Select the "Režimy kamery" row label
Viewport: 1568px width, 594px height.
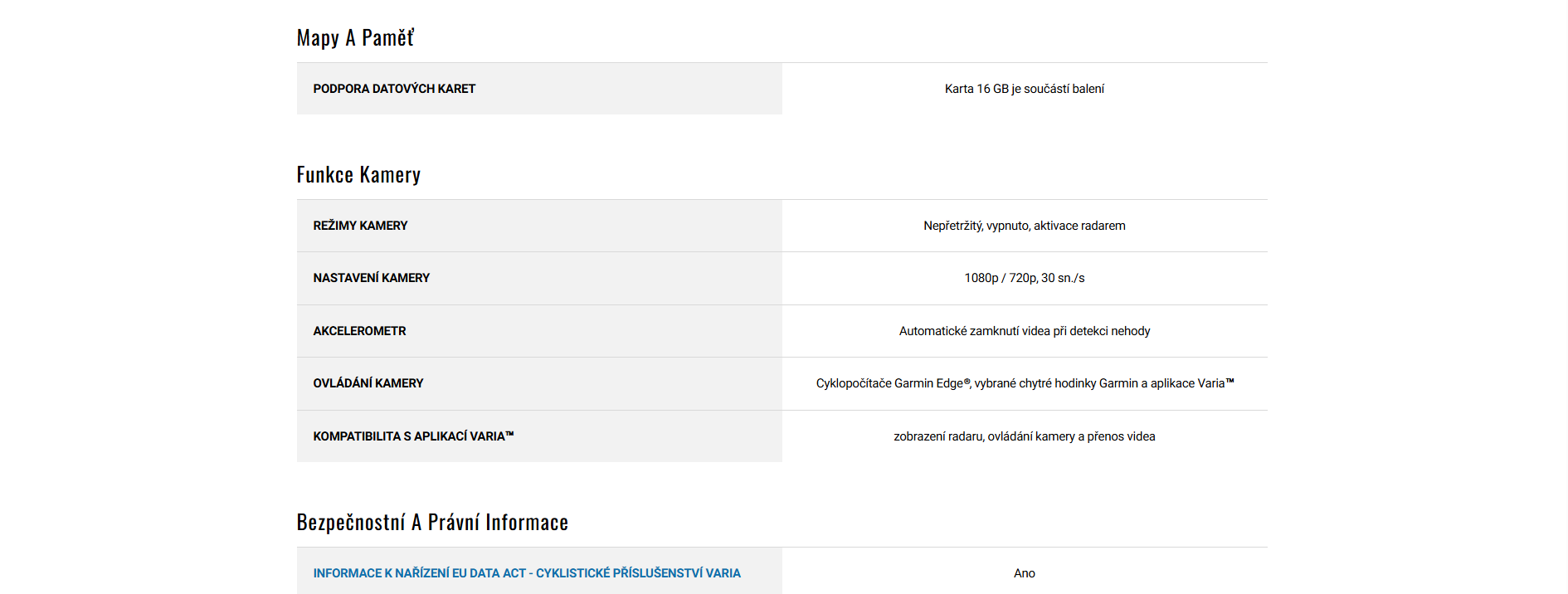[360, 226]
